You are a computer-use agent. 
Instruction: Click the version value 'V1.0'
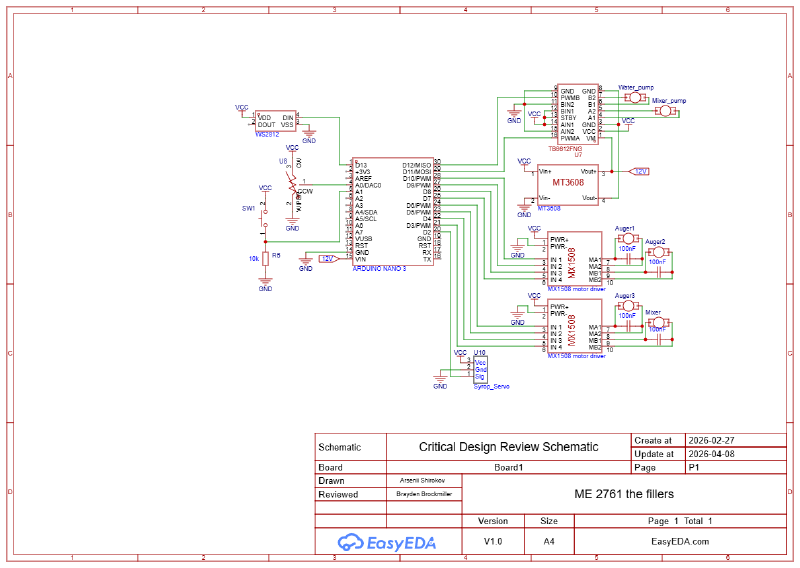point(493,541)
